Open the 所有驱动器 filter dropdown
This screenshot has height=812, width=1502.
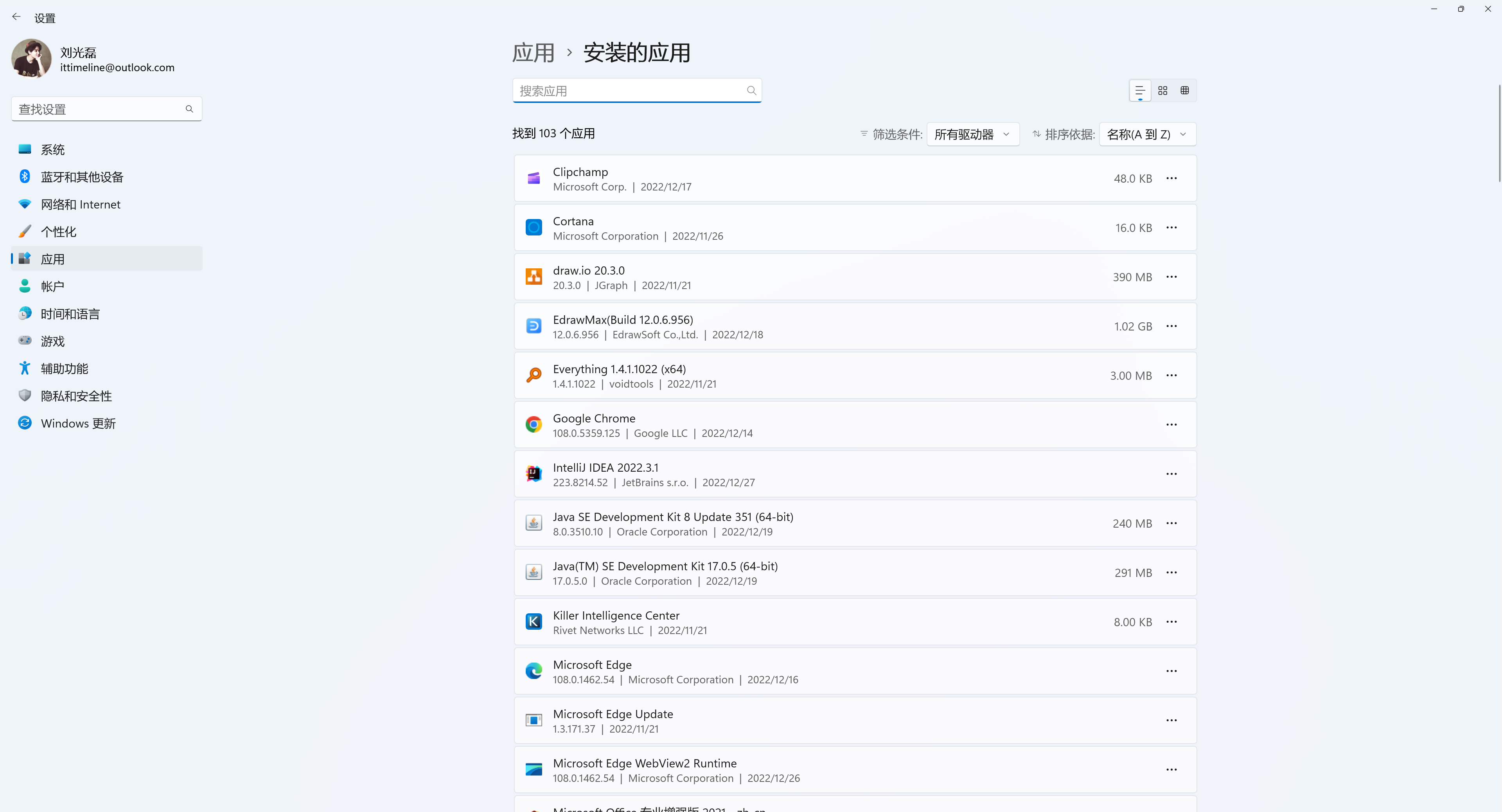pyautogui.click(x=972, y=134)
